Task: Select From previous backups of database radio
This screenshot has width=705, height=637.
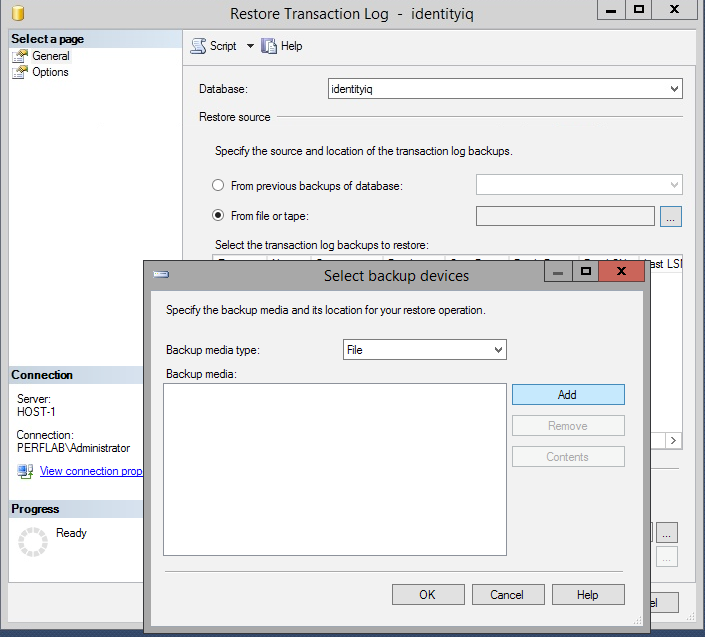Action: click(218, 185)
